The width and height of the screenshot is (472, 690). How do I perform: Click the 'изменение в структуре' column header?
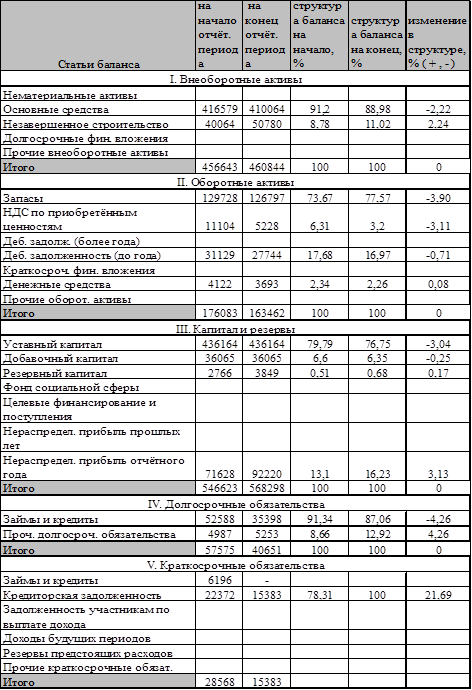coord(437,42)
